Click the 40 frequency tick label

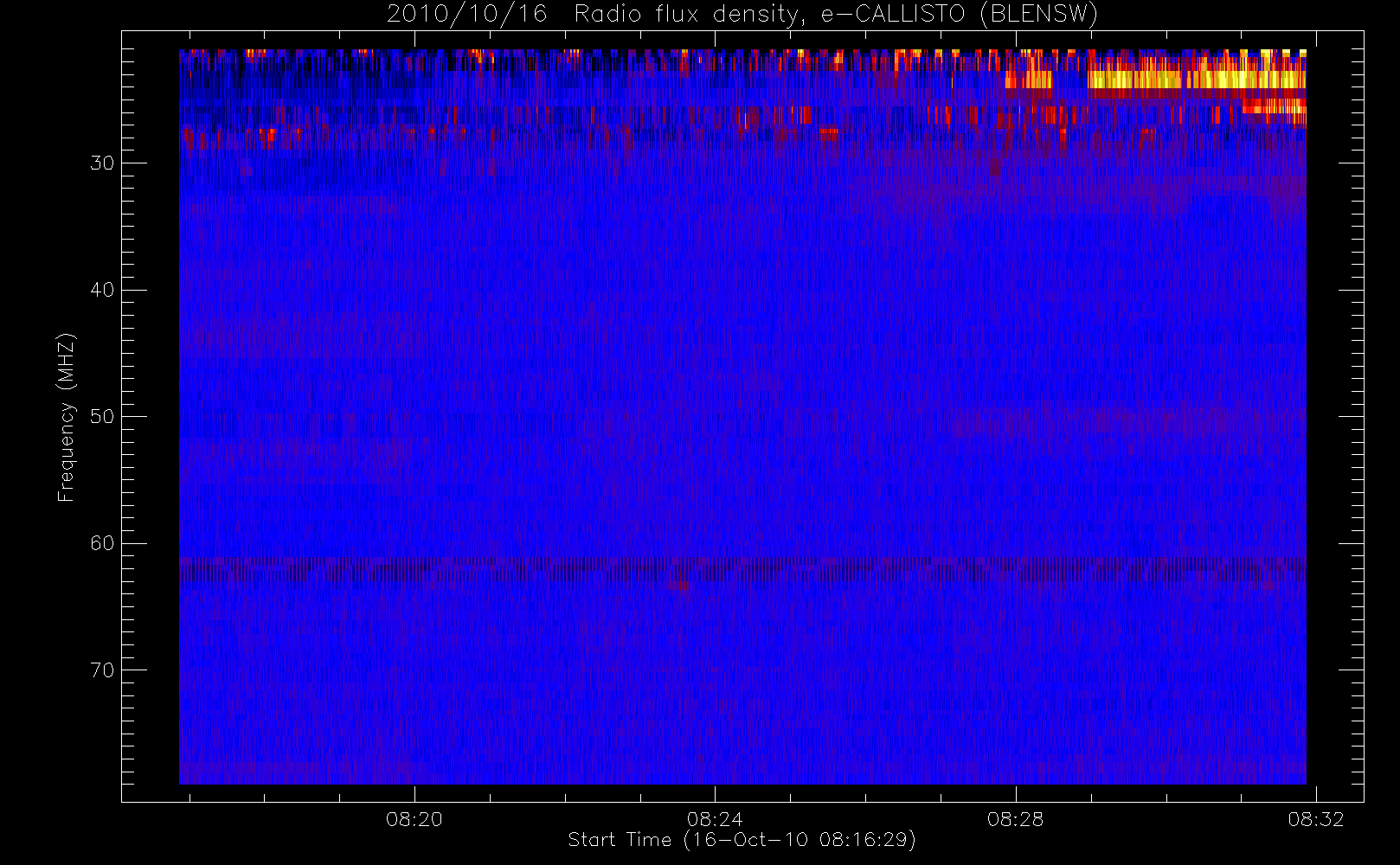tap(102, 290)
